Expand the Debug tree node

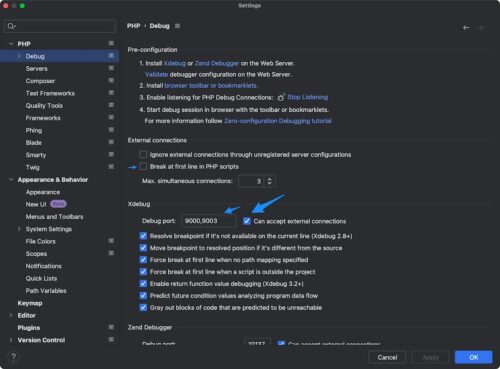19,56
